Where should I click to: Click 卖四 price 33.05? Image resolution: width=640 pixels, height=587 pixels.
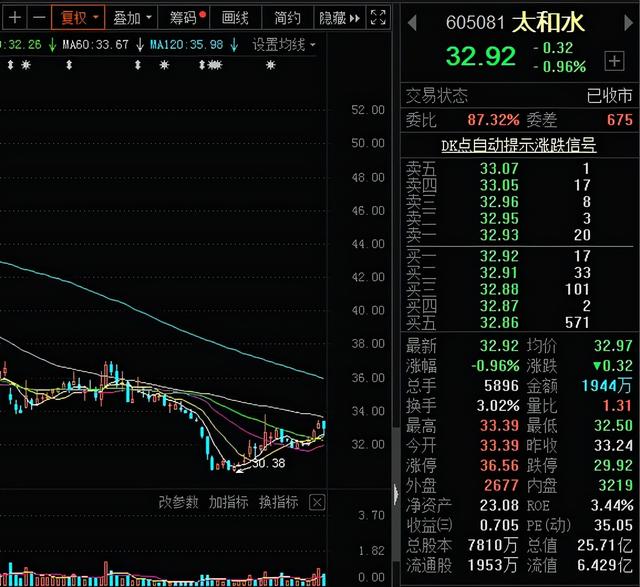499,185
